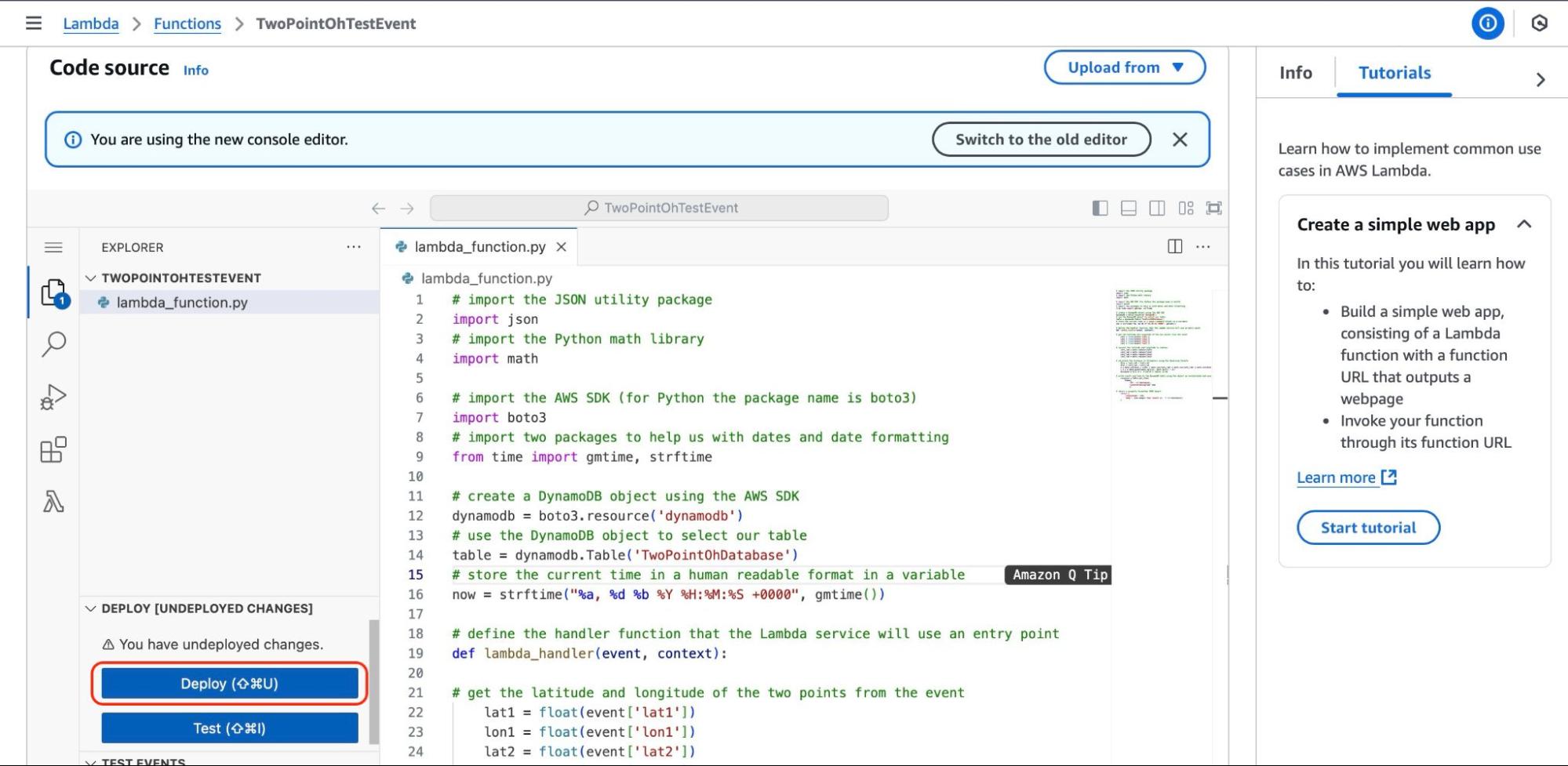Switch to the Tutorials tab
Viewport: 1568px width, 766px height.
(x=1395, y=73)
